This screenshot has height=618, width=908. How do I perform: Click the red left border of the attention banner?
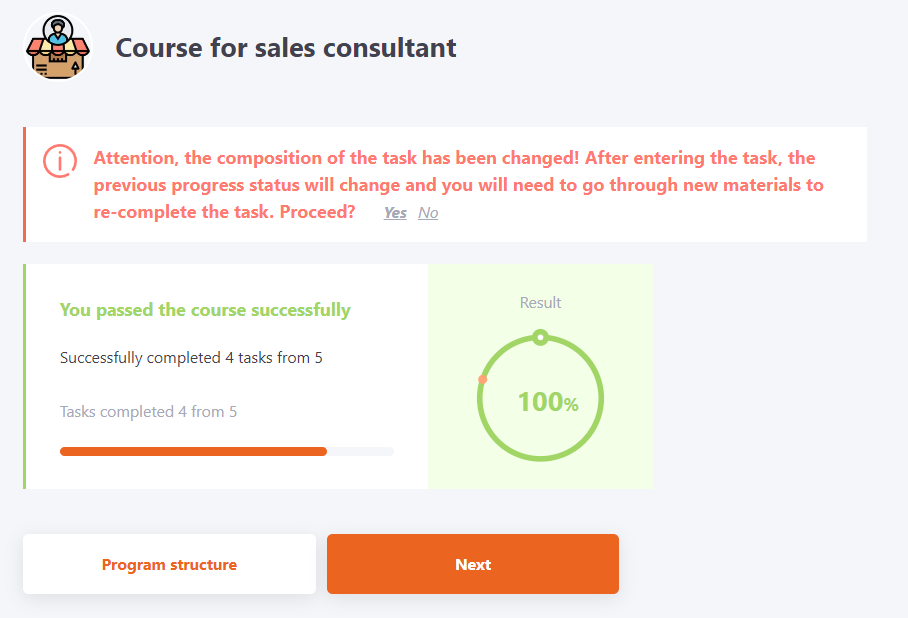pos(24,185)
